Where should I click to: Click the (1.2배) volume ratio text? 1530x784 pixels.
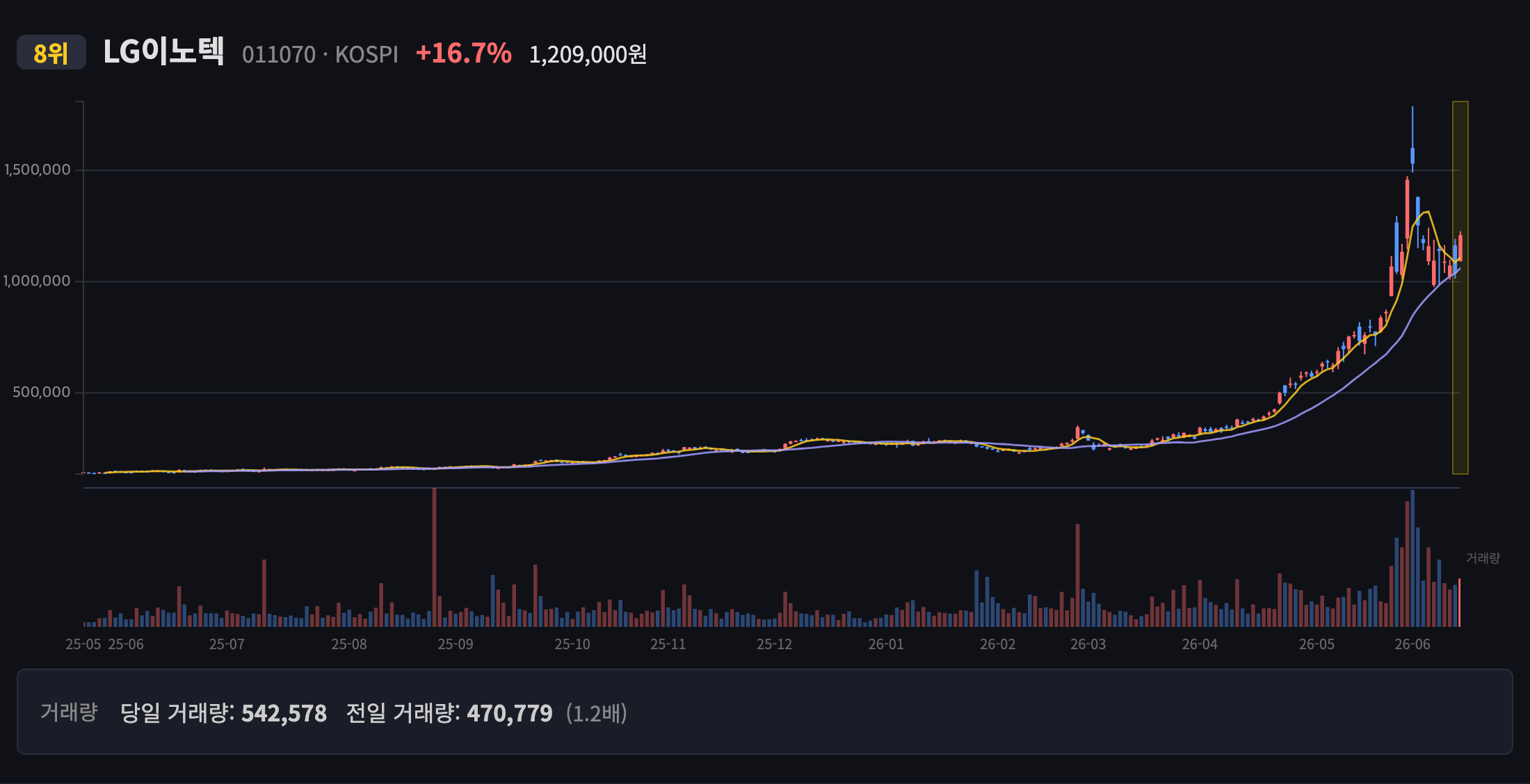coord(597,713)
